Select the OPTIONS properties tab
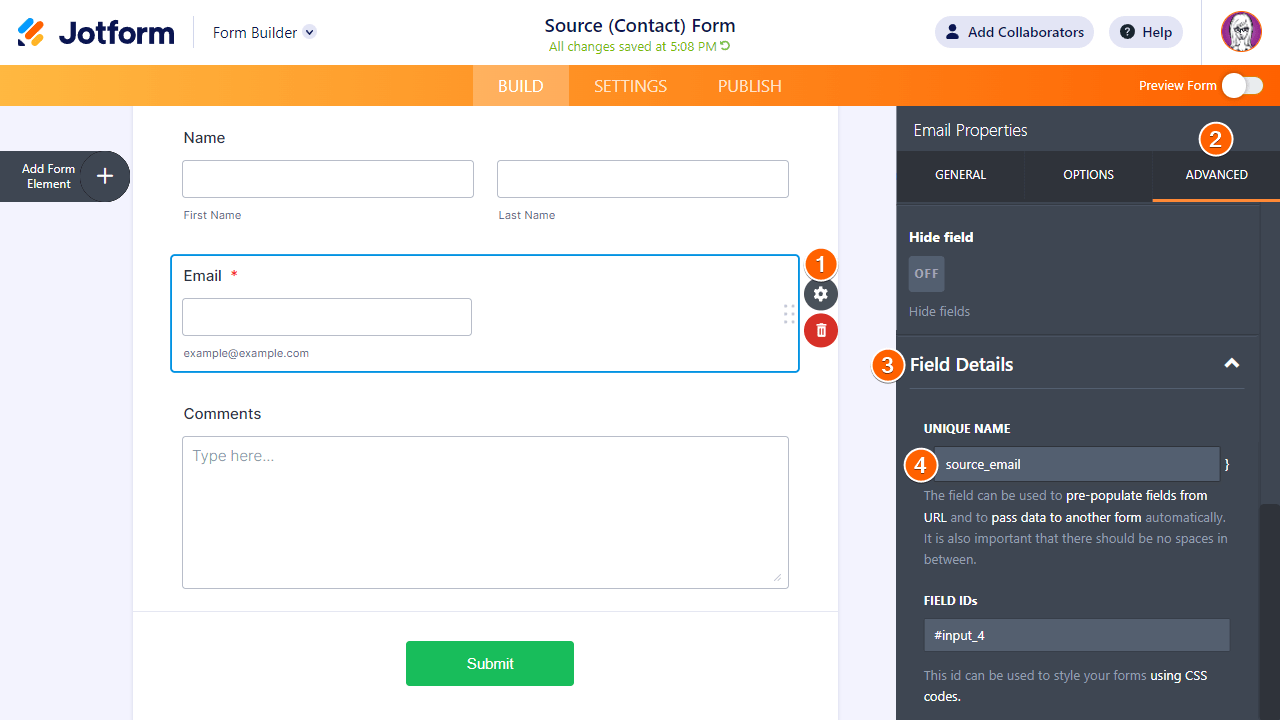Image resolution: width=1280 pixels, height=720 pixels. pyautogui.click(x=1088, y=175)
